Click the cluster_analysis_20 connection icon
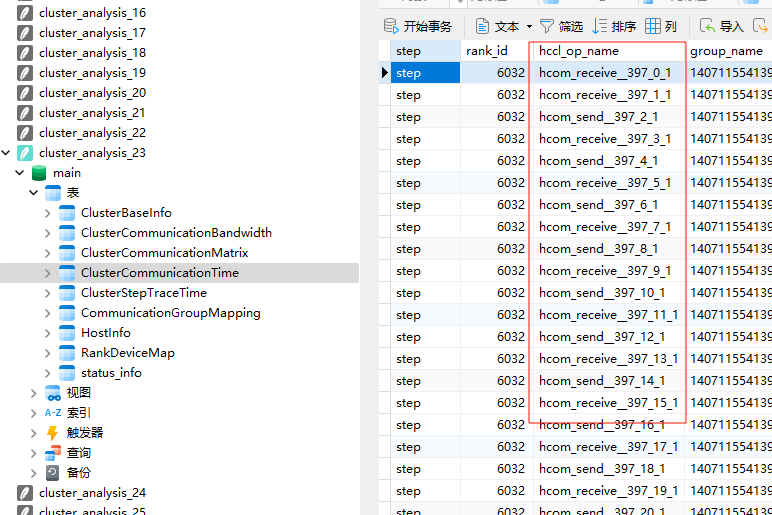Viewport: 772px width, 515px height. (x=25, y=93)
